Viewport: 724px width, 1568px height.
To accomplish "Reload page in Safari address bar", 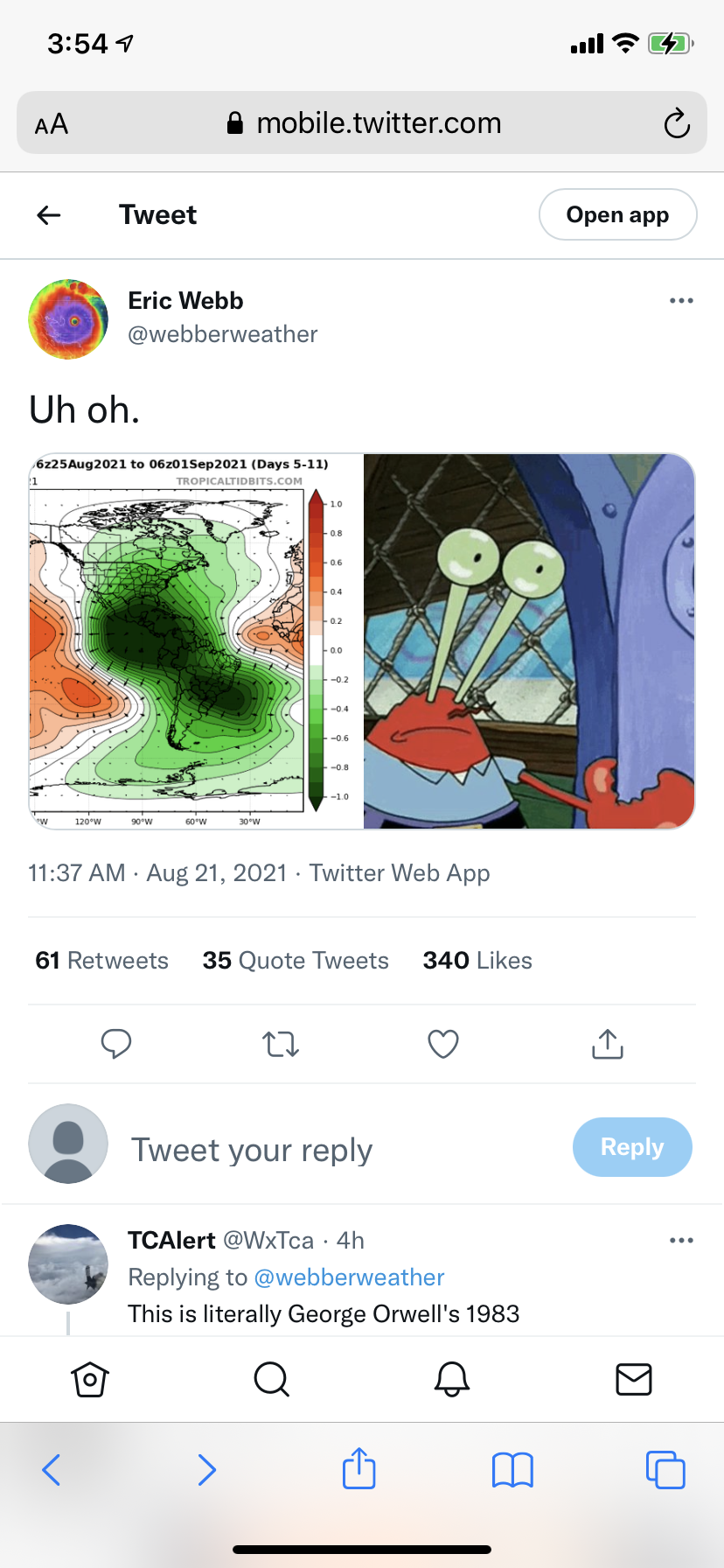I will pyautogui.click(x=677, y=124).
